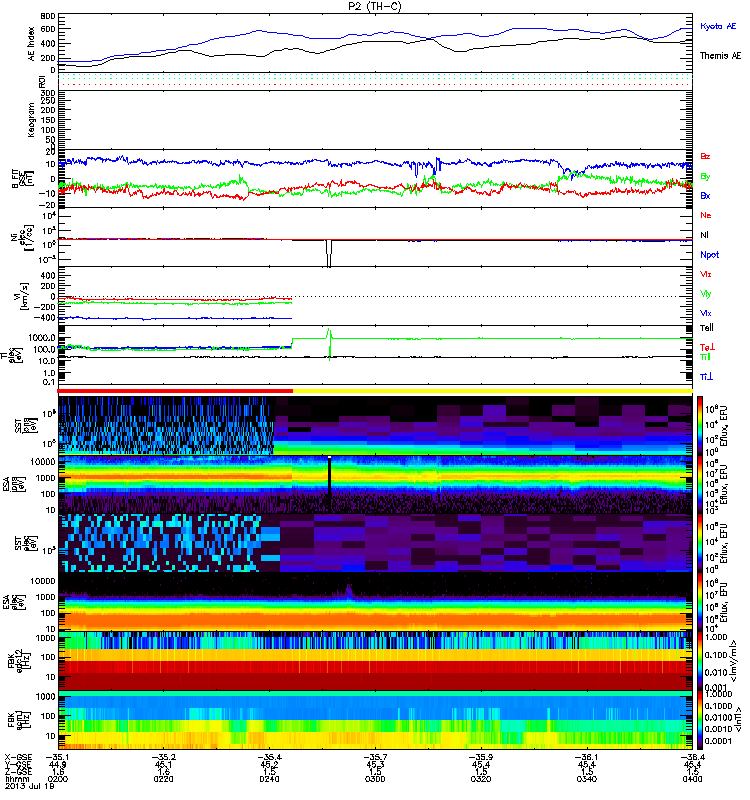Image resolution: width=750 pixels, height=800 pixels.
Task: Click the blue ion velocity legend label
Action: point(706,313)
